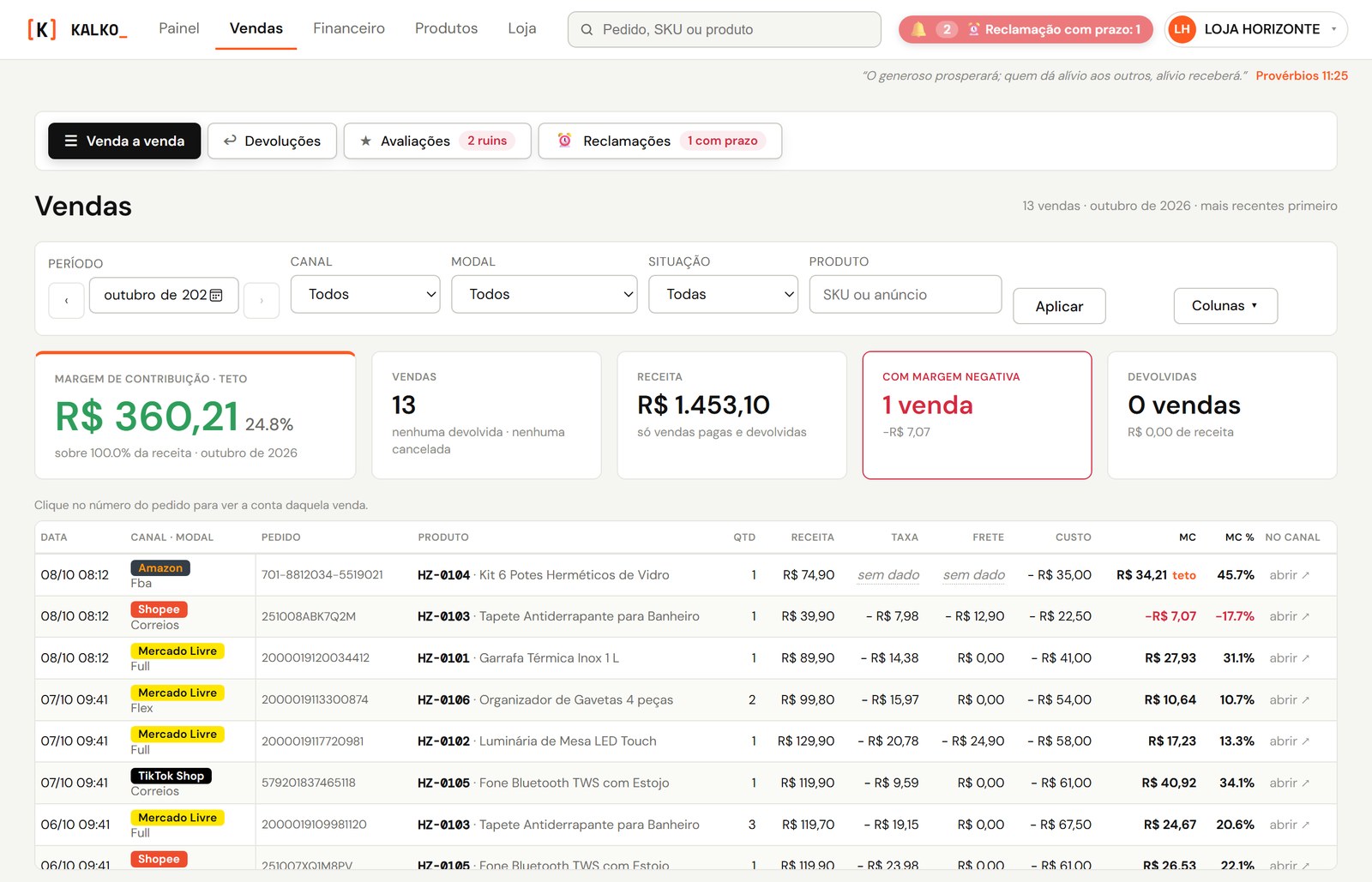Screen dimensions: 1372x882
Task: Click the TikTok order 579201837465118
Action: [x=309, y=783]
